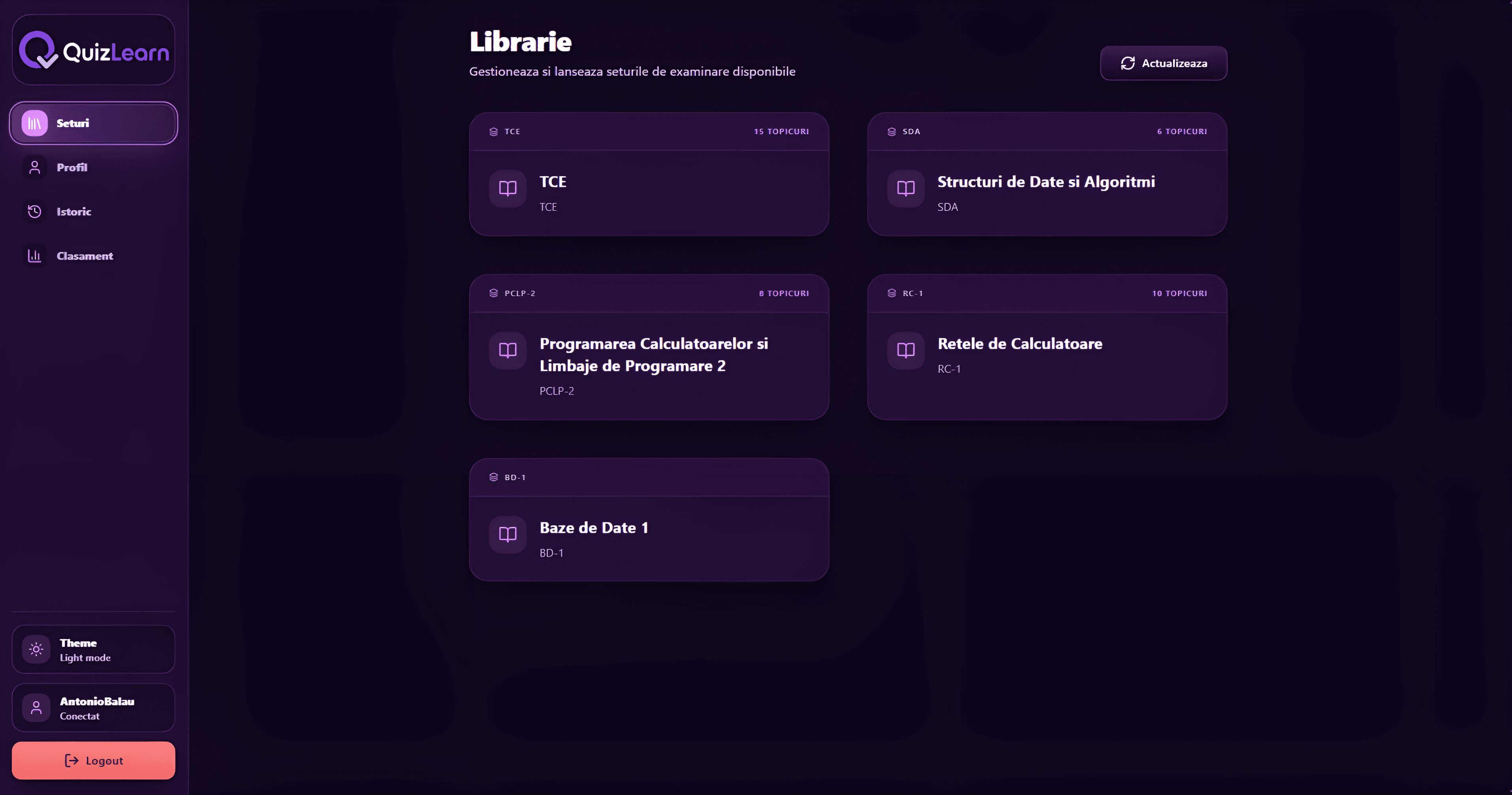
Task: Click the stack icon beside TCE header label
Action: [494, 132]
